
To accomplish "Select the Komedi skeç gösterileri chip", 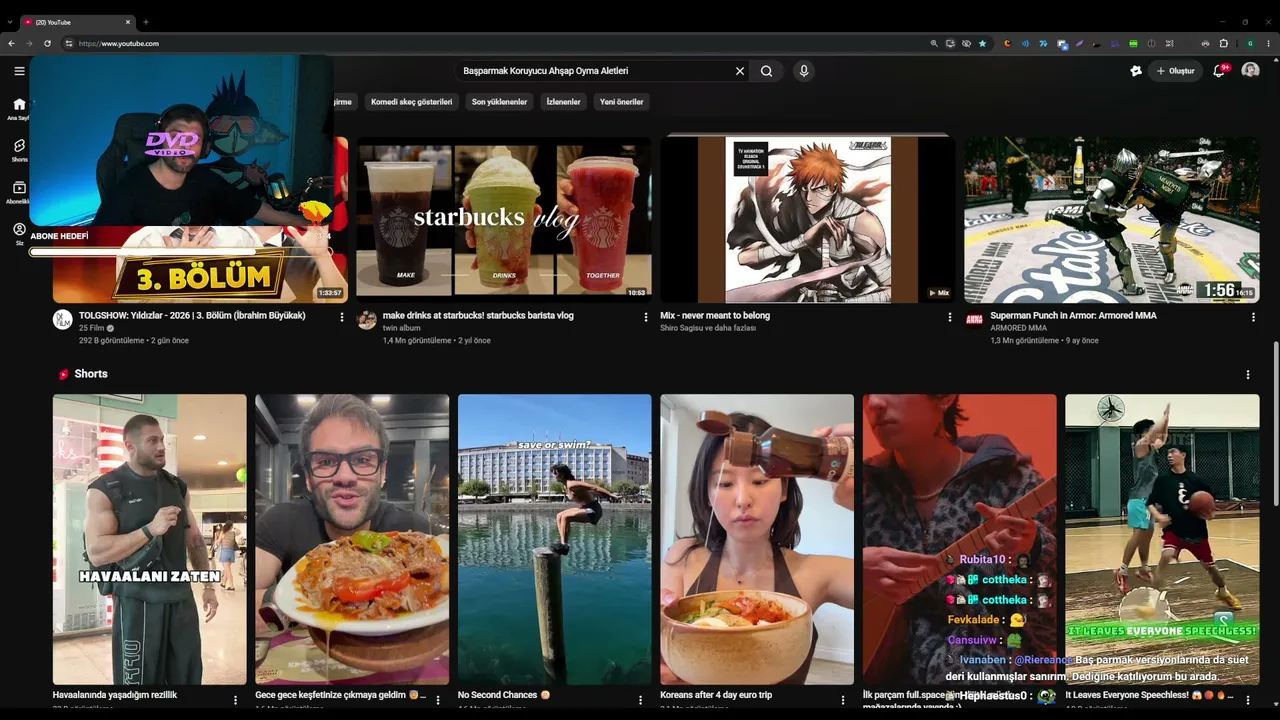I will point(412,102).
